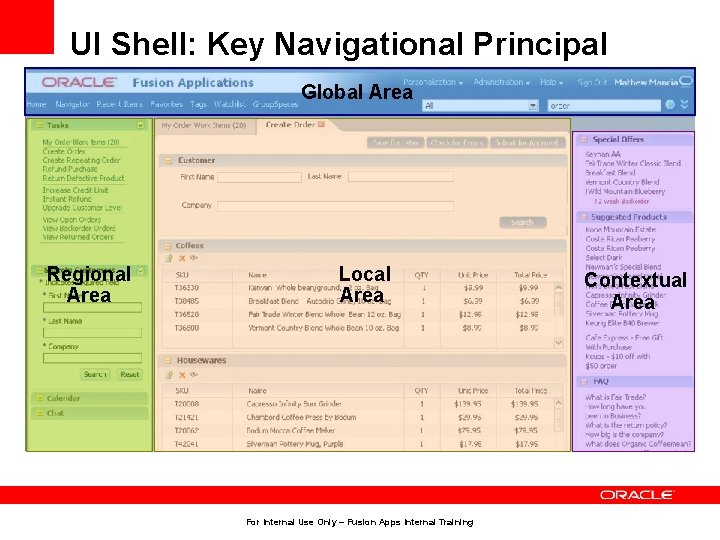Collapse the Suggested Products panel
Image resolution: width=720 pixels, height=540 pixels.
pos(584,216)
